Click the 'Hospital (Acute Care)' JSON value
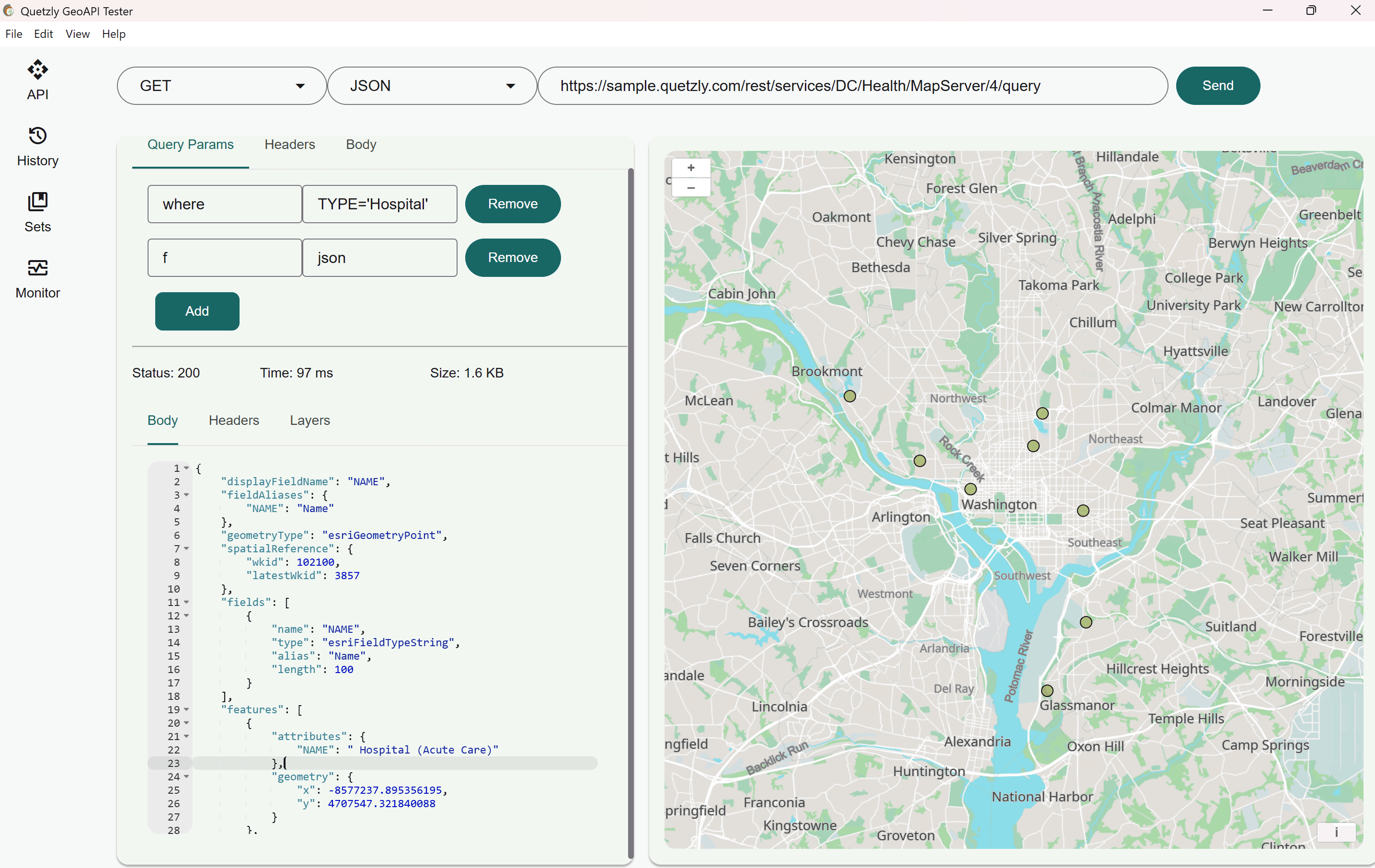 423,750
